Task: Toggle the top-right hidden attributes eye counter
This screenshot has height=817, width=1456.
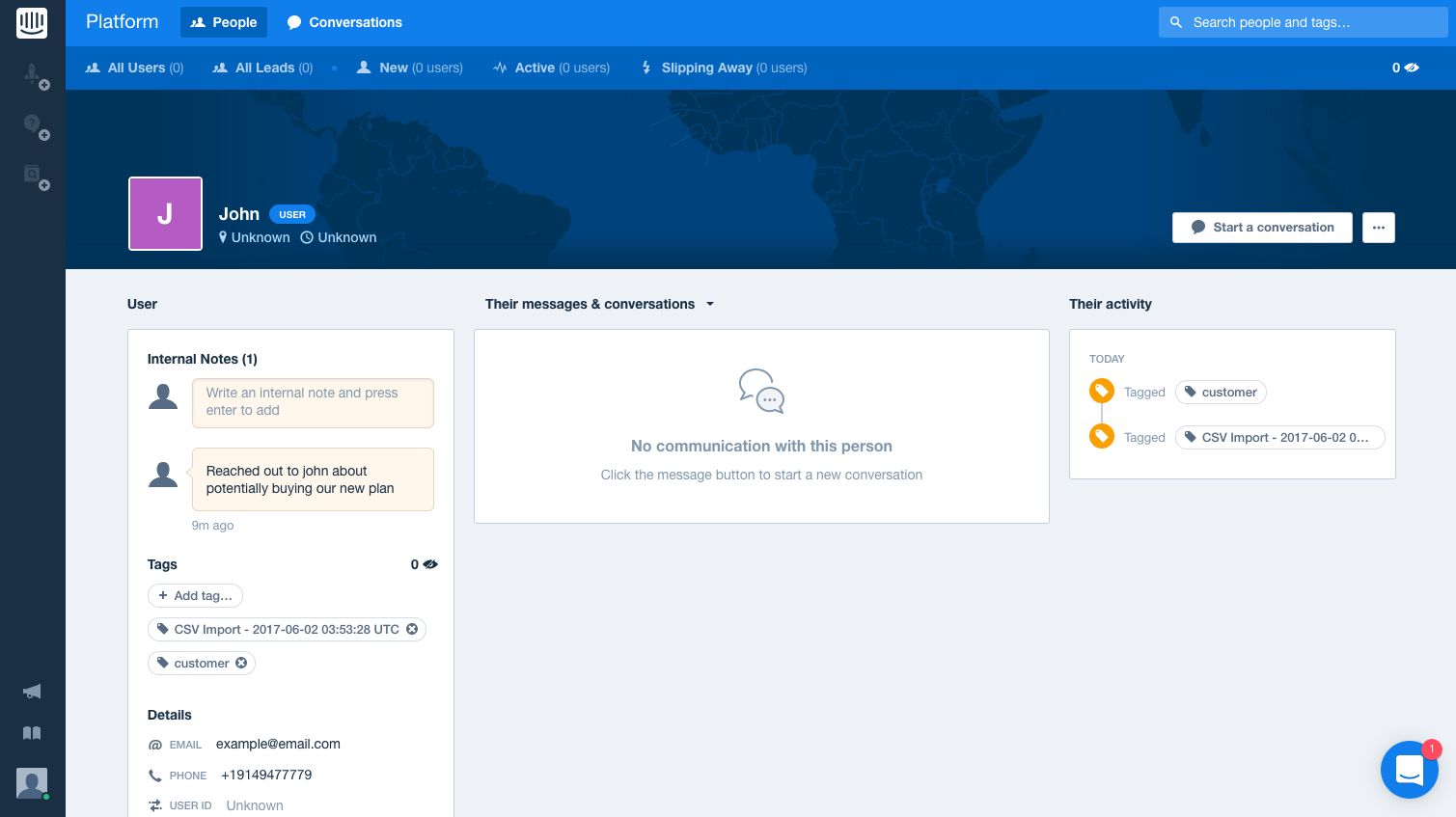Action: tap(1412, 68)
